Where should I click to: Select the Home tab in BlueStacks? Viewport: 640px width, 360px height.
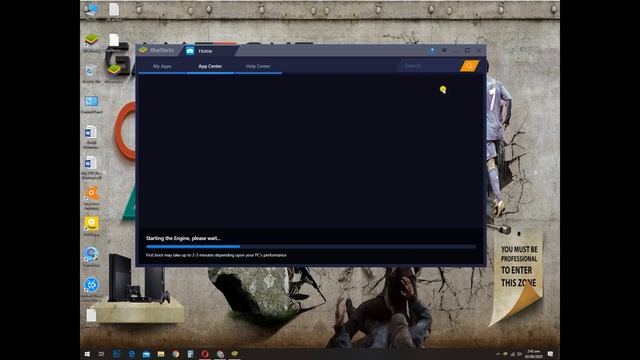[208, 51]
